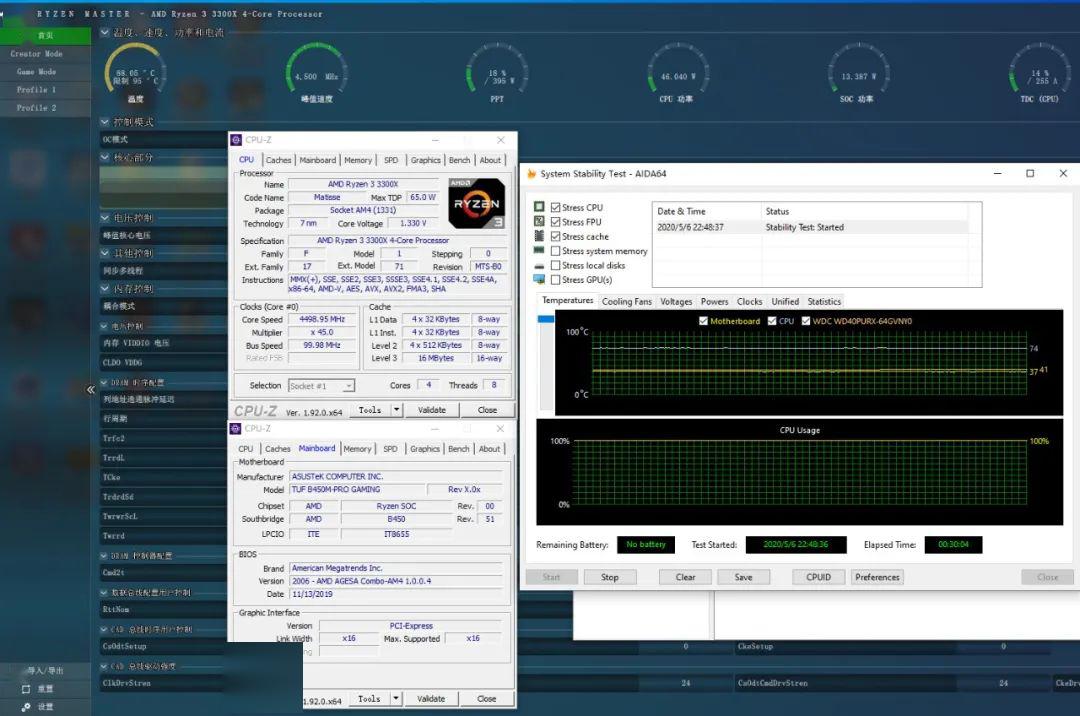Click the memory module icon beside Stress system memory
Image resolution: width=1080 pixels, height=716 pixels.
coord(539,251)
